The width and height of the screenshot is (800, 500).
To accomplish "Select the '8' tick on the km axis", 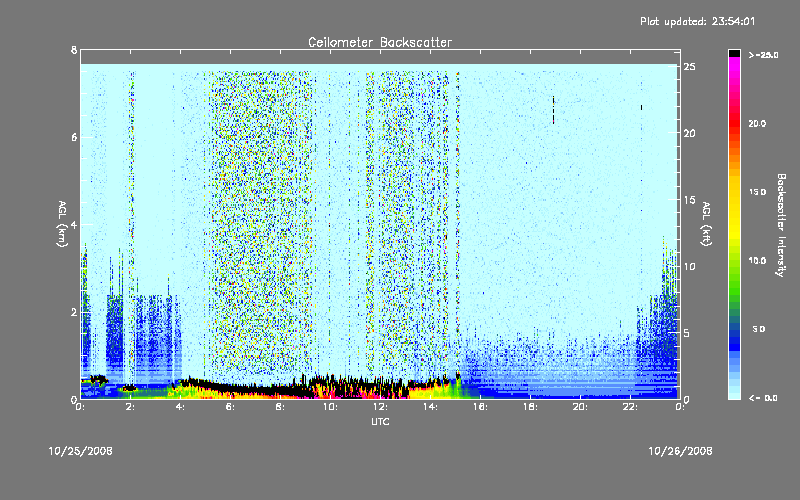I will coord(74,50).
